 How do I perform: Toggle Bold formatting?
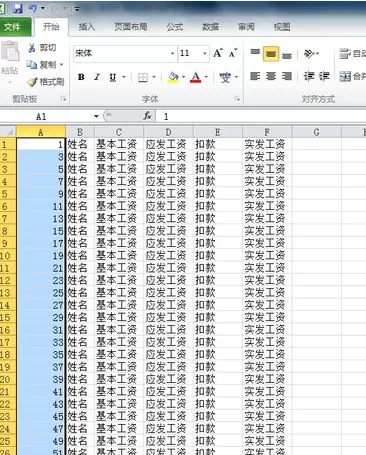click(81, 77)
